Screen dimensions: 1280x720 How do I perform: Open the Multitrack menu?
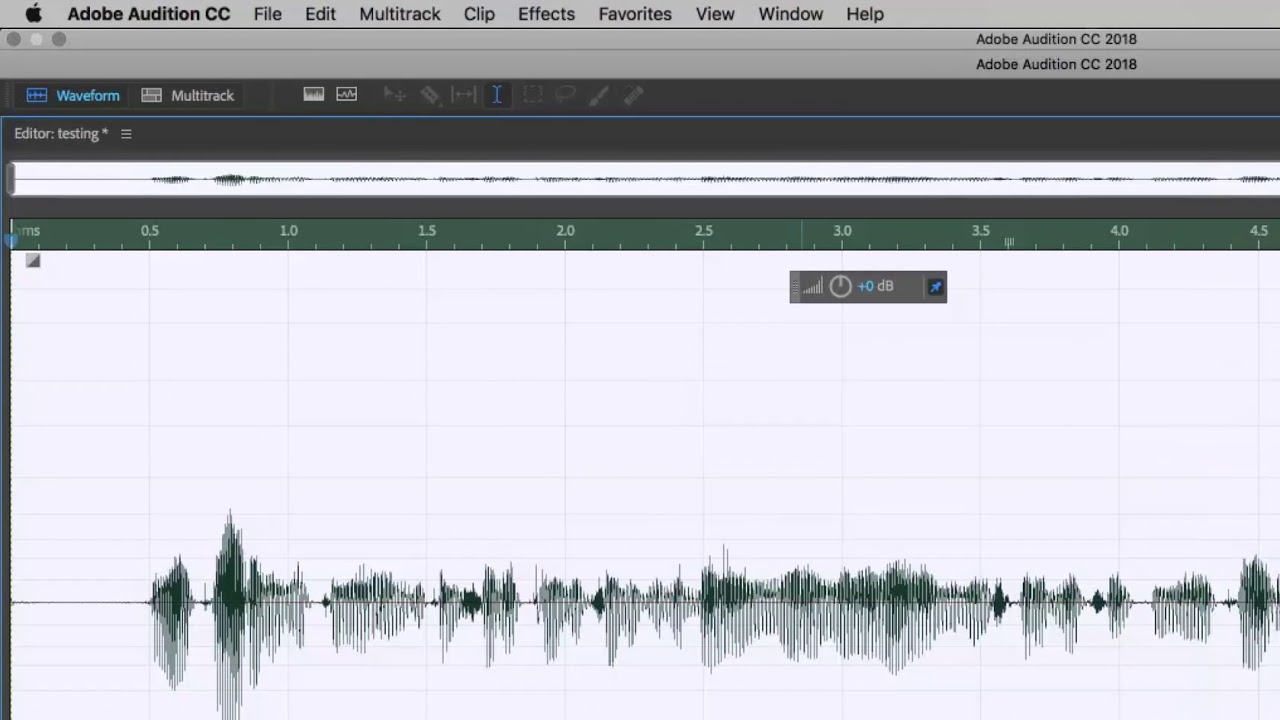400,14
